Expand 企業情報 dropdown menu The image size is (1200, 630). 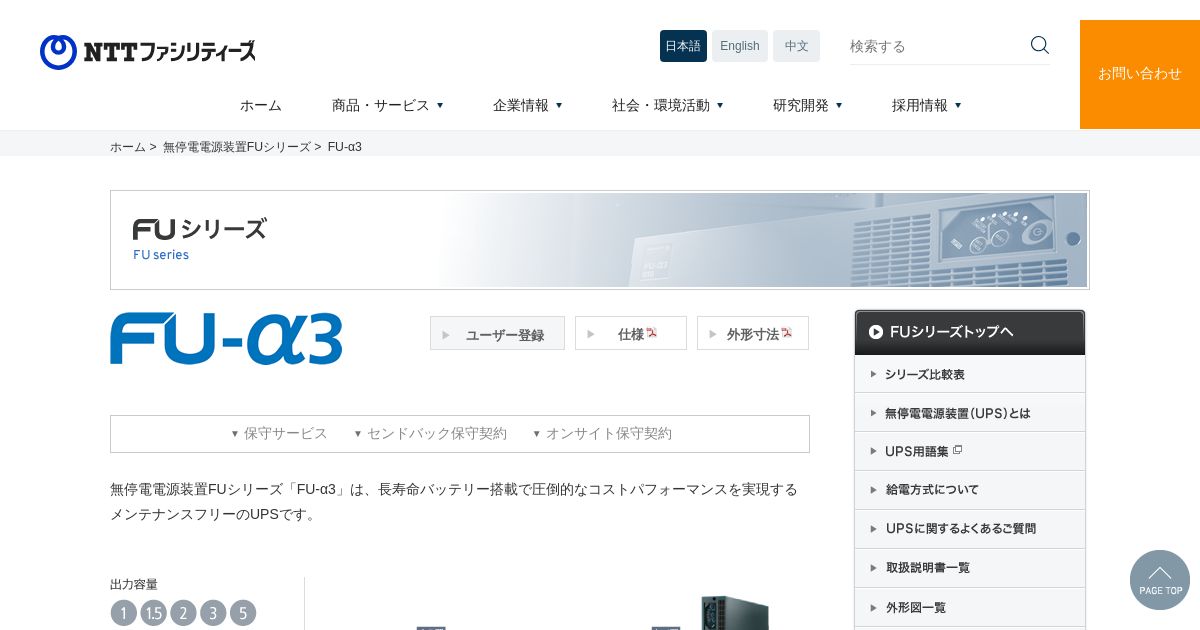click(528, 105)
